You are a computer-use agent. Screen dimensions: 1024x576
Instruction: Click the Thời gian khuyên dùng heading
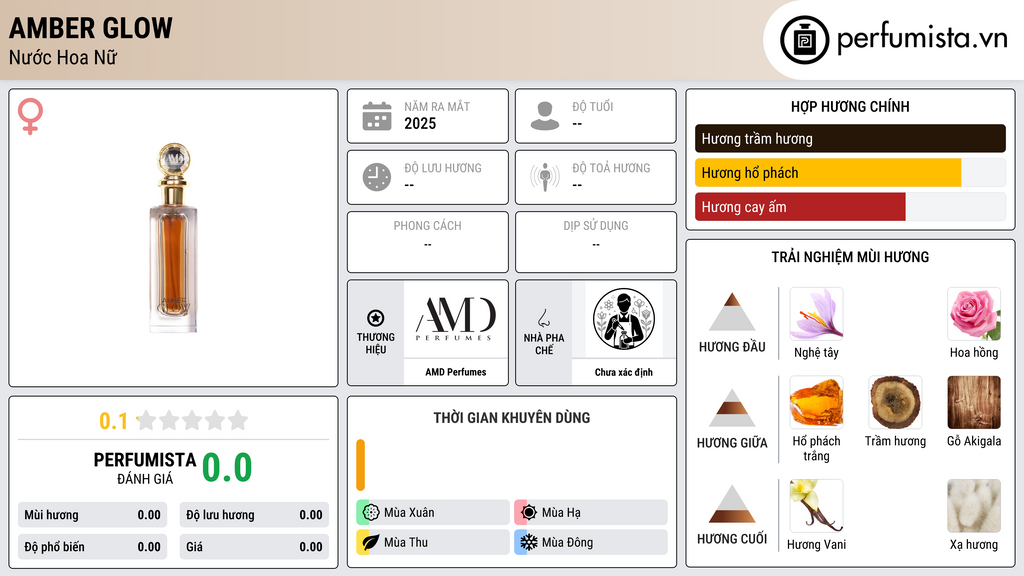tap(512, 418)
